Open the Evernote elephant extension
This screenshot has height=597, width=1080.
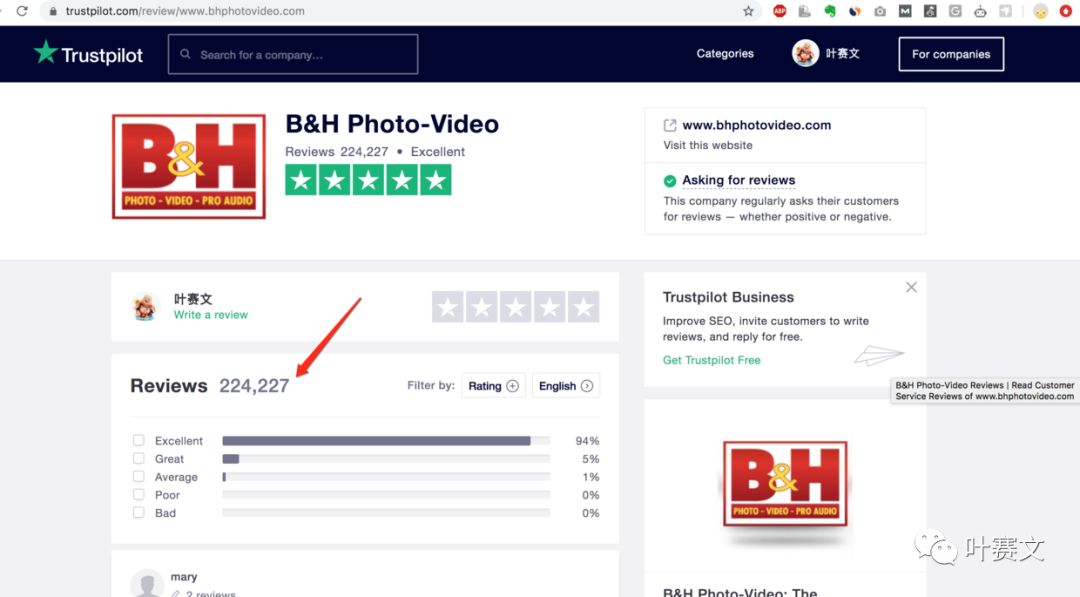point(830,11)
